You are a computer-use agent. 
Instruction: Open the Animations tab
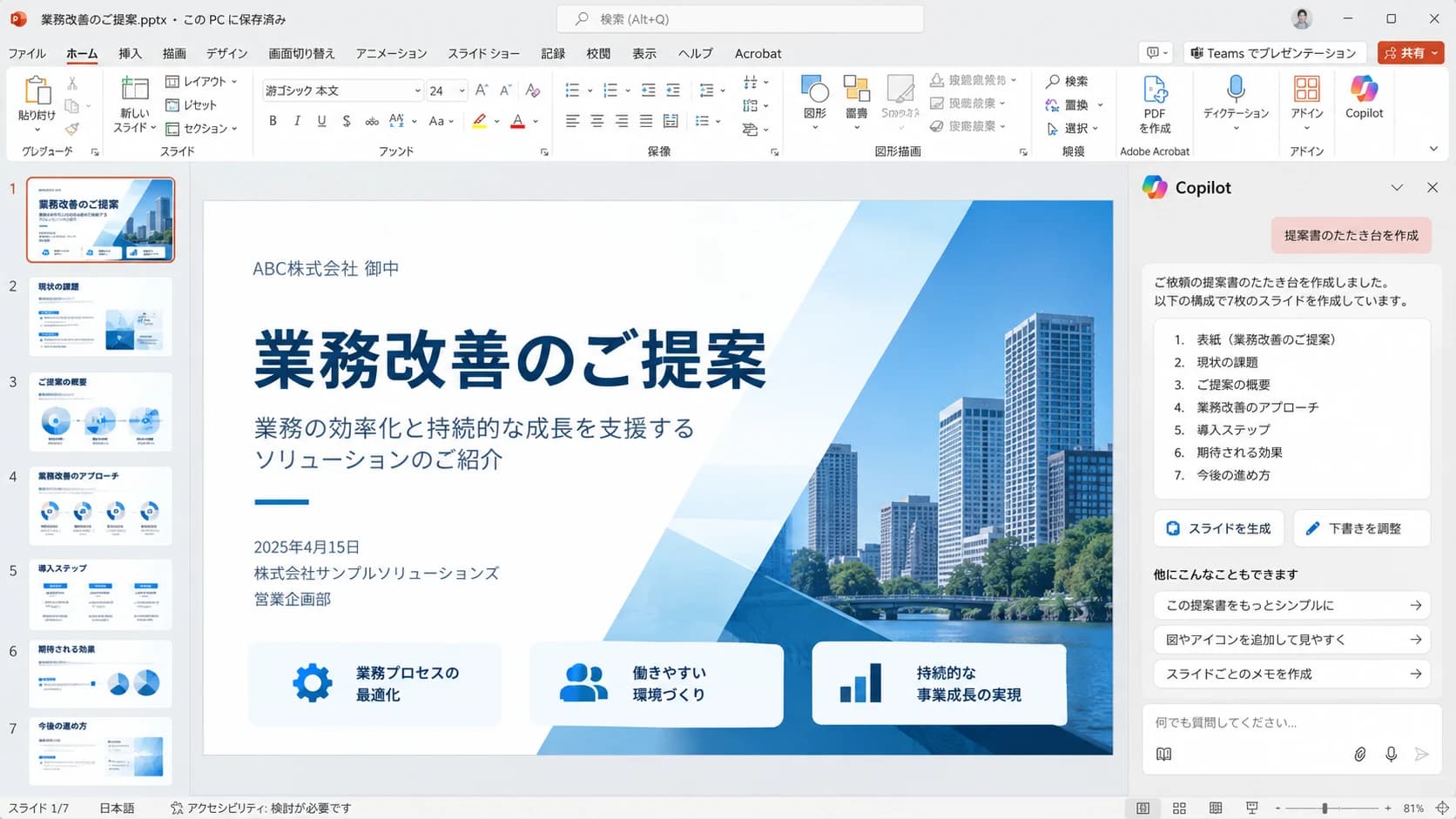391,53
